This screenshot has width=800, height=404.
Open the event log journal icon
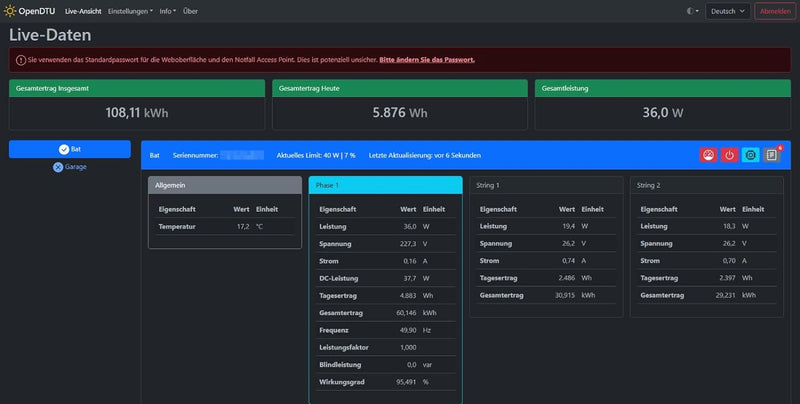click(771, 155)
